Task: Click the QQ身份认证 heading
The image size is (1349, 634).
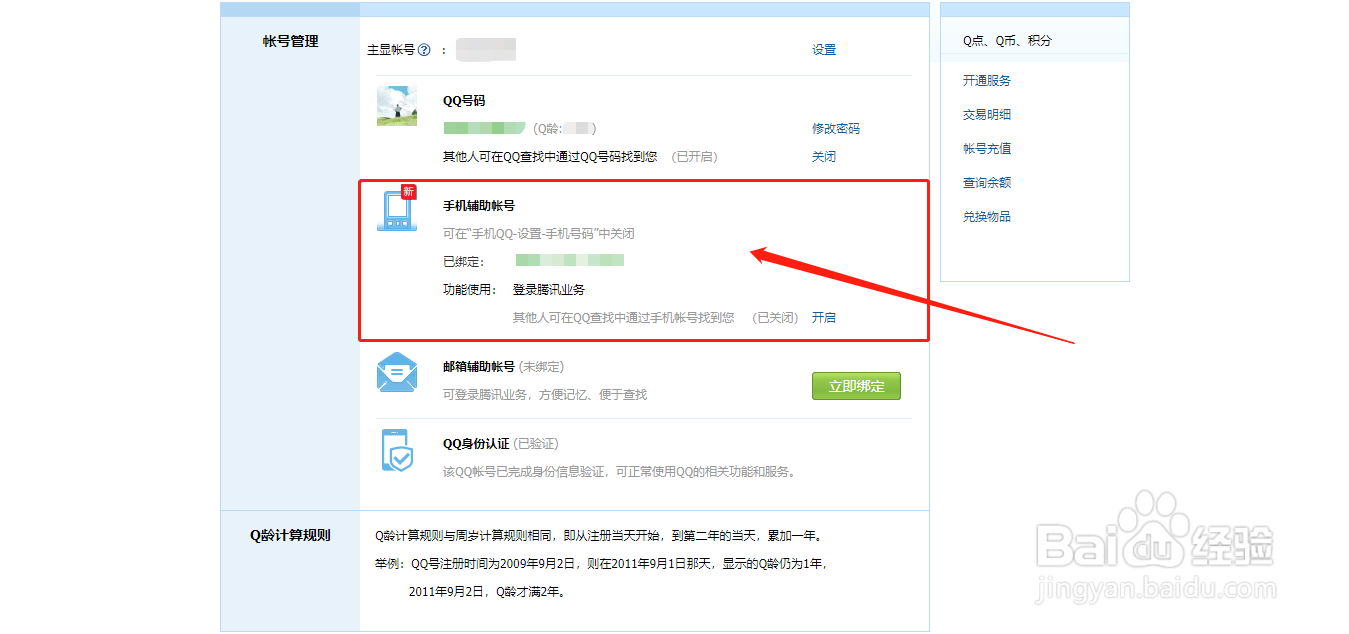Action: [x=476, y=444]
